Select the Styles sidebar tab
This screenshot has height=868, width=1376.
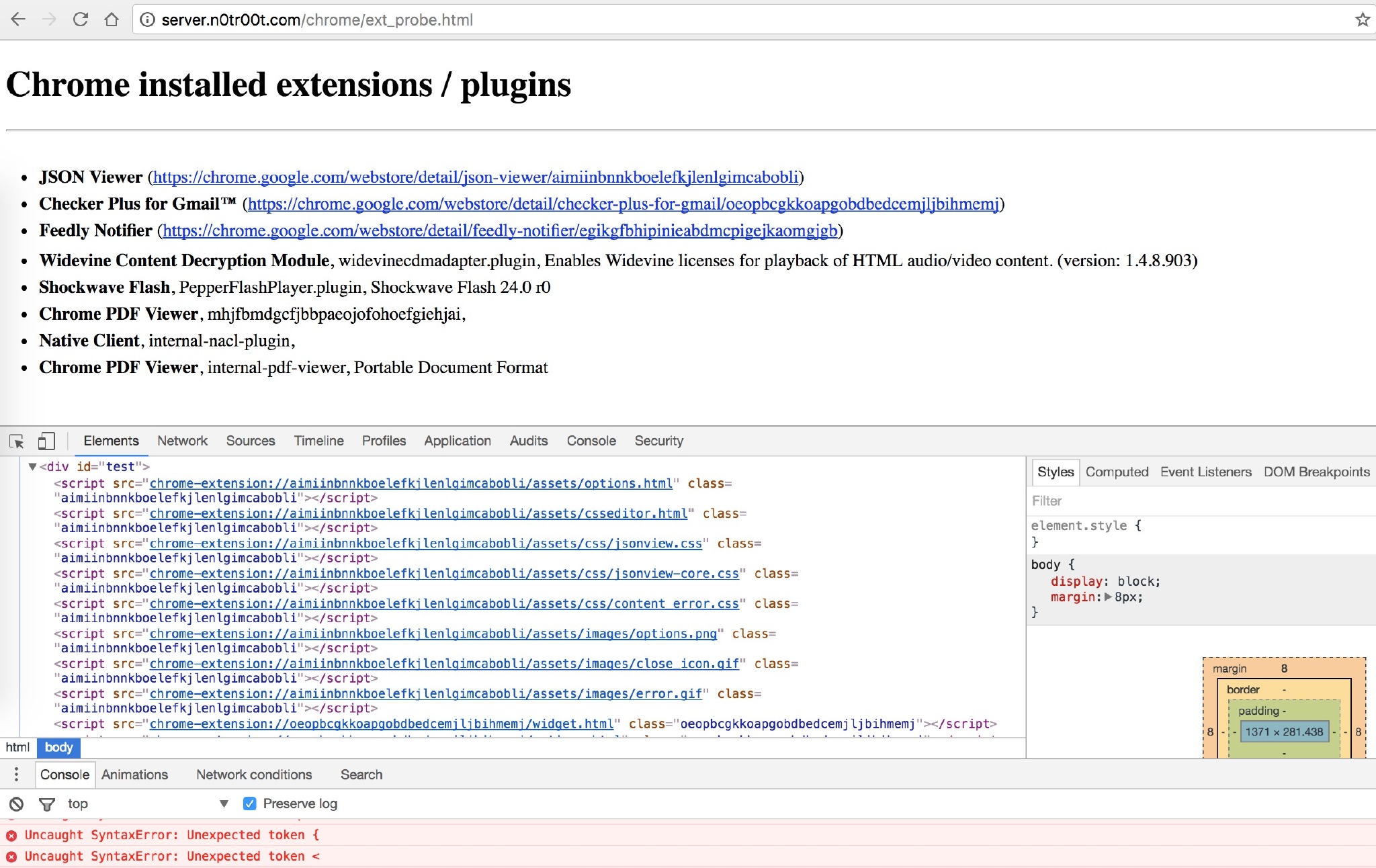click(x=1056, y=472)
